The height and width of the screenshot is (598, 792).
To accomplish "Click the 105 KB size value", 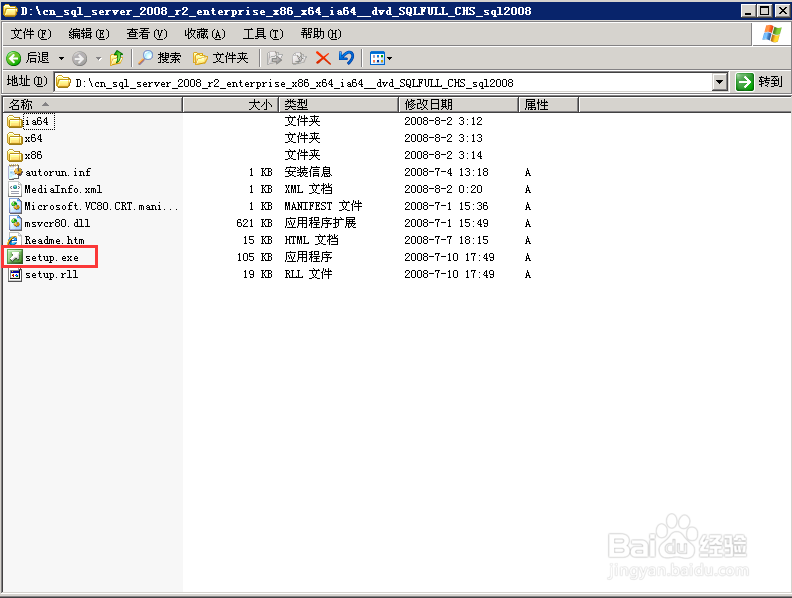I will 254,257.
